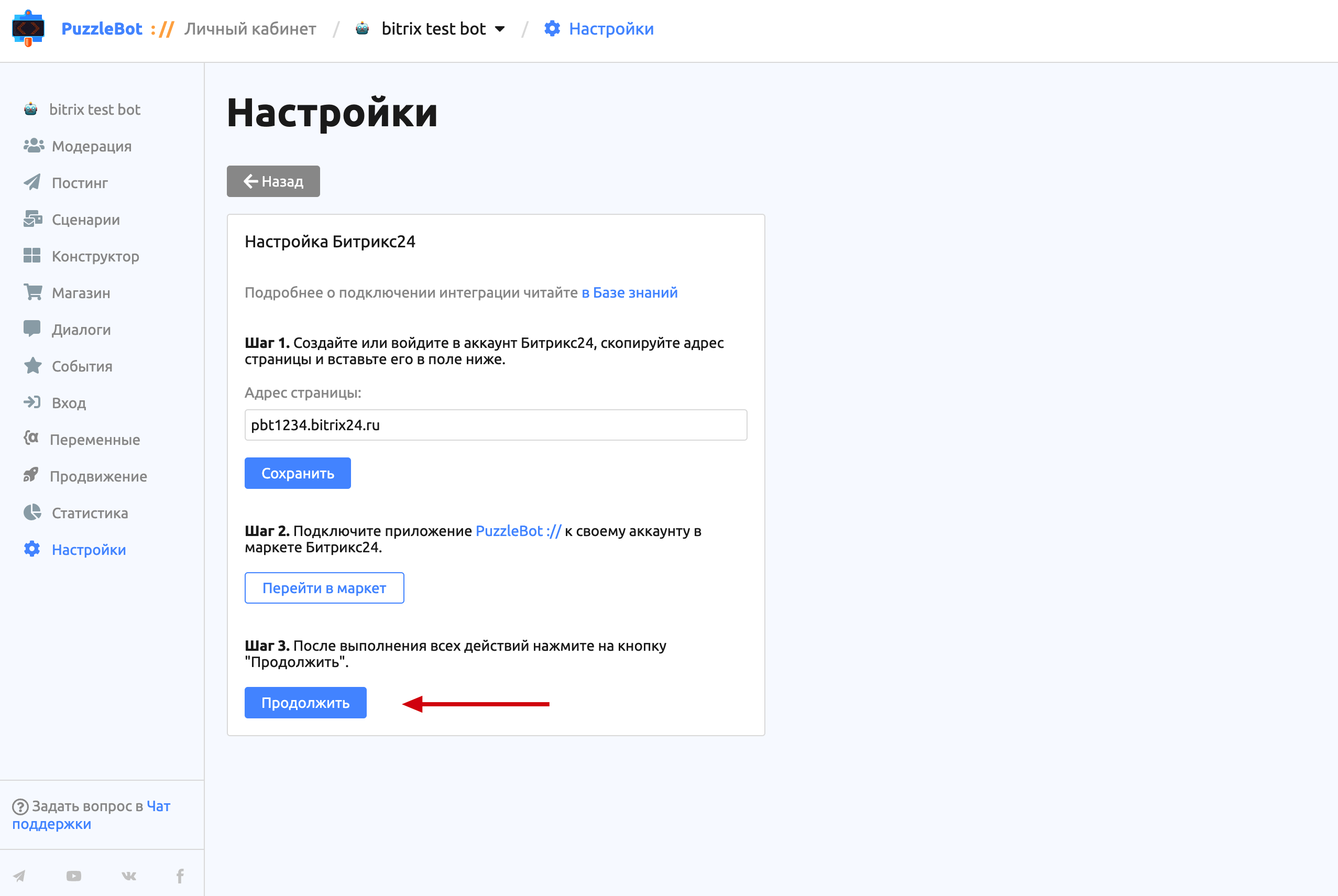Expand the bitrix test bot dropdown
The width and height of the screenshot is (1338, 896).
pos(500,29)
